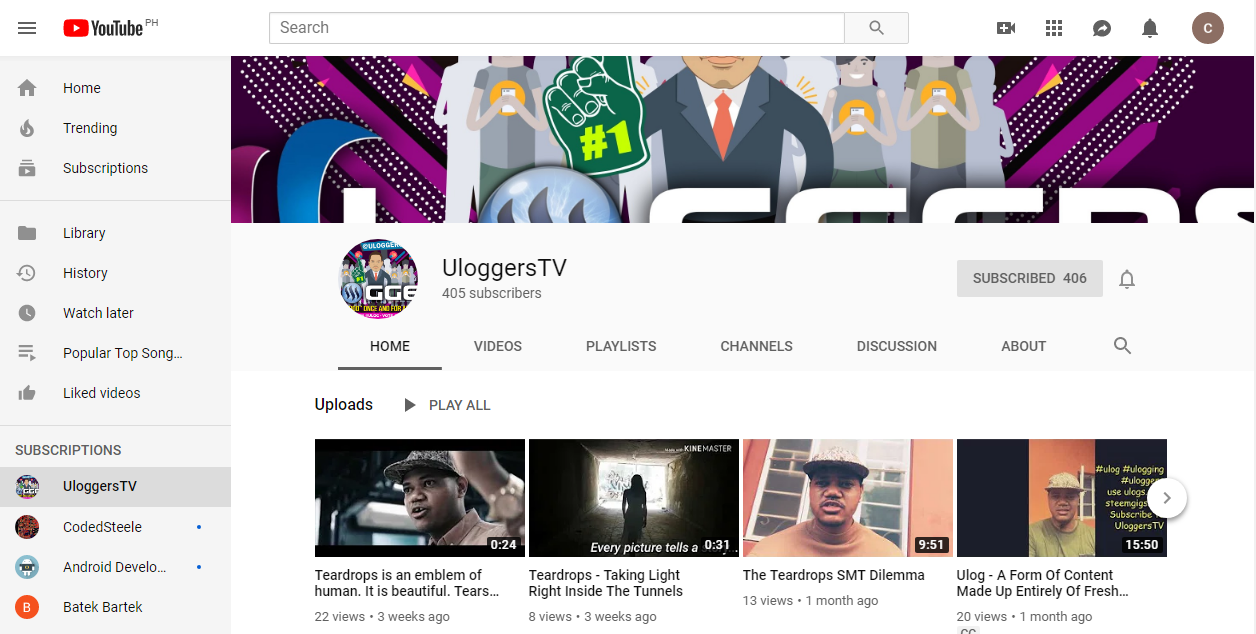Image resolution: width=1256 pixels, height=634 pixels.
Task: Click the channel banner image
Action: tap(743, 139)
